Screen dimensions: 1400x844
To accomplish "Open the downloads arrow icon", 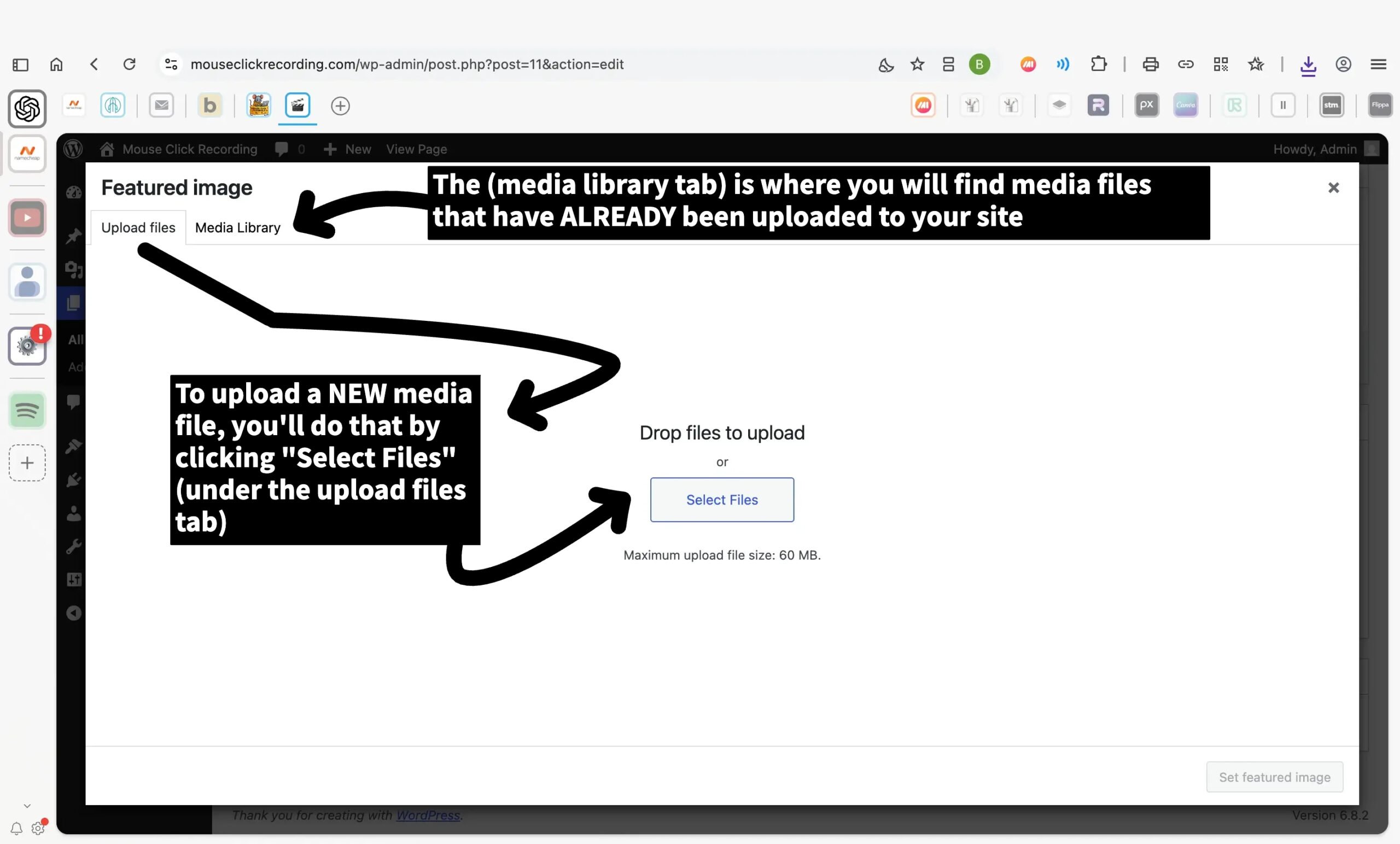I will click(1308, 65).
